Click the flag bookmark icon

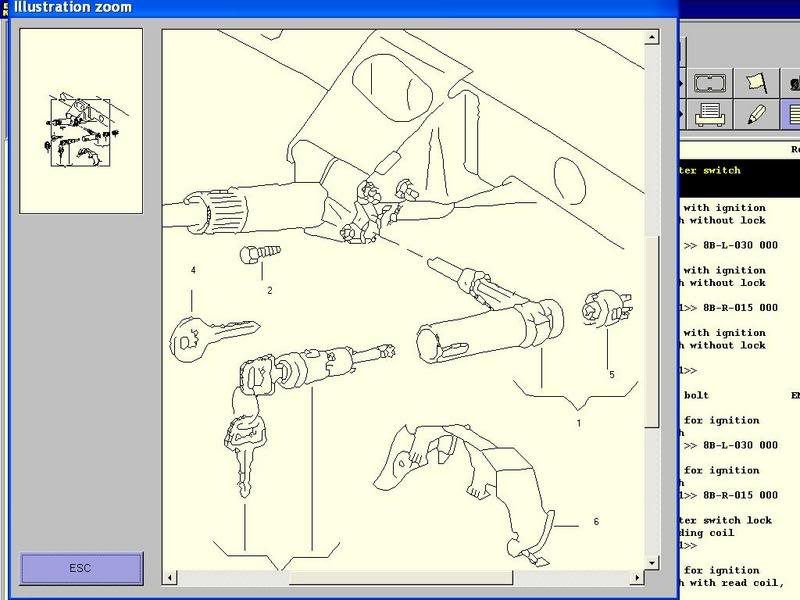(x=755, y=83)
